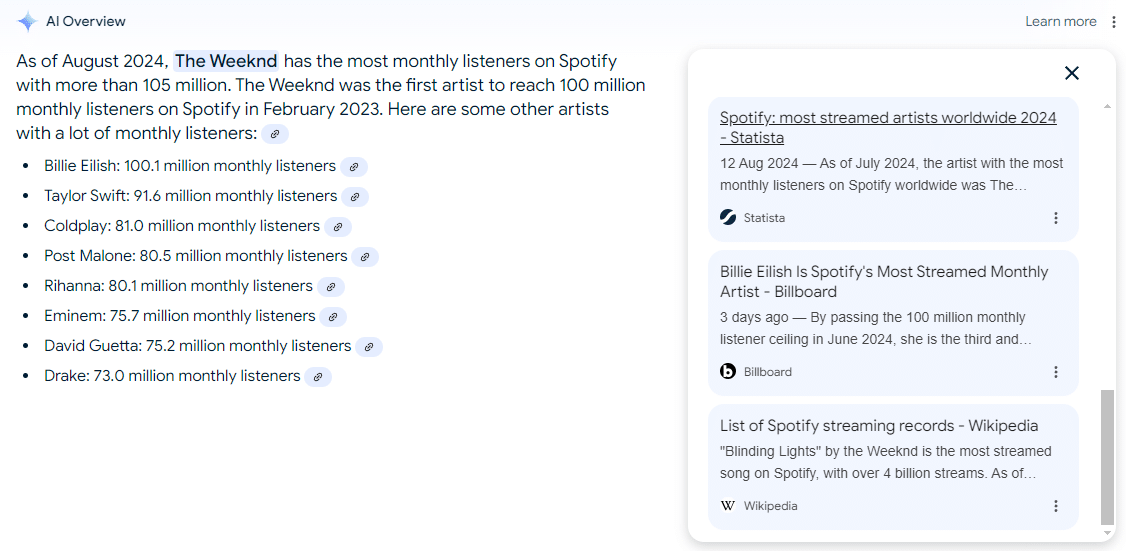
Task: Click the highlighted The Weeknd text
Action: tap(226, 61)
